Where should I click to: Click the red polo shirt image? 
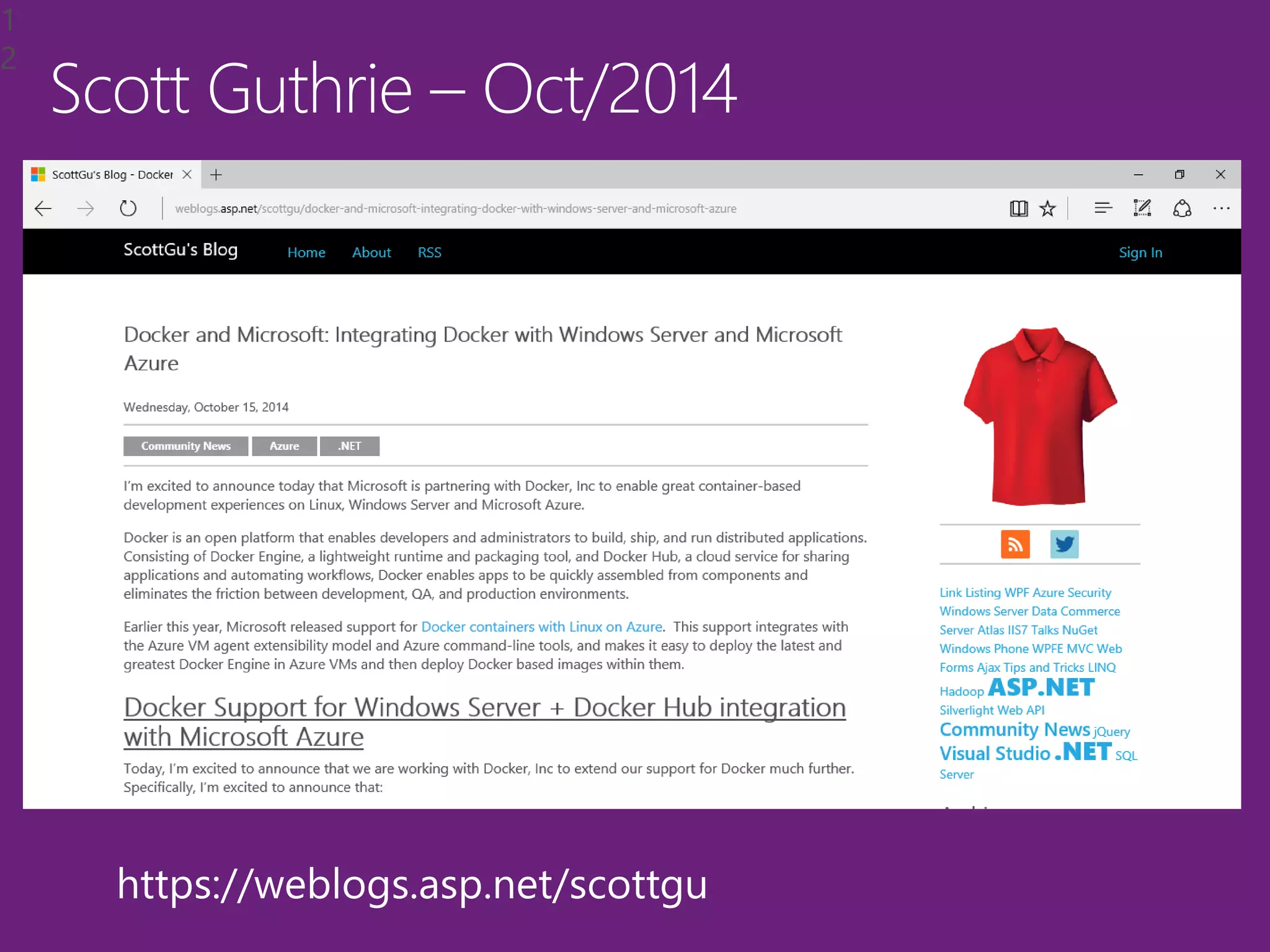tap(1040, 416)
